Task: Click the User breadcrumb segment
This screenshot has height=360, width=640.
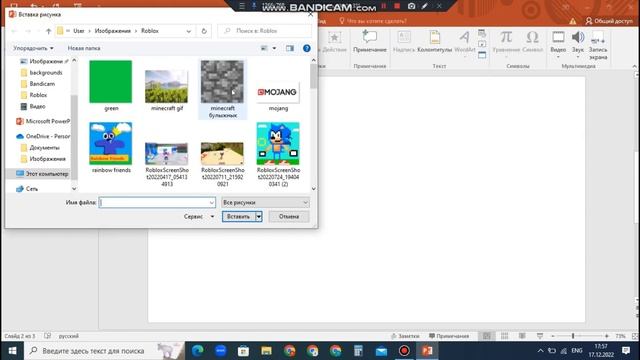Action: click(x=79, y=31)
